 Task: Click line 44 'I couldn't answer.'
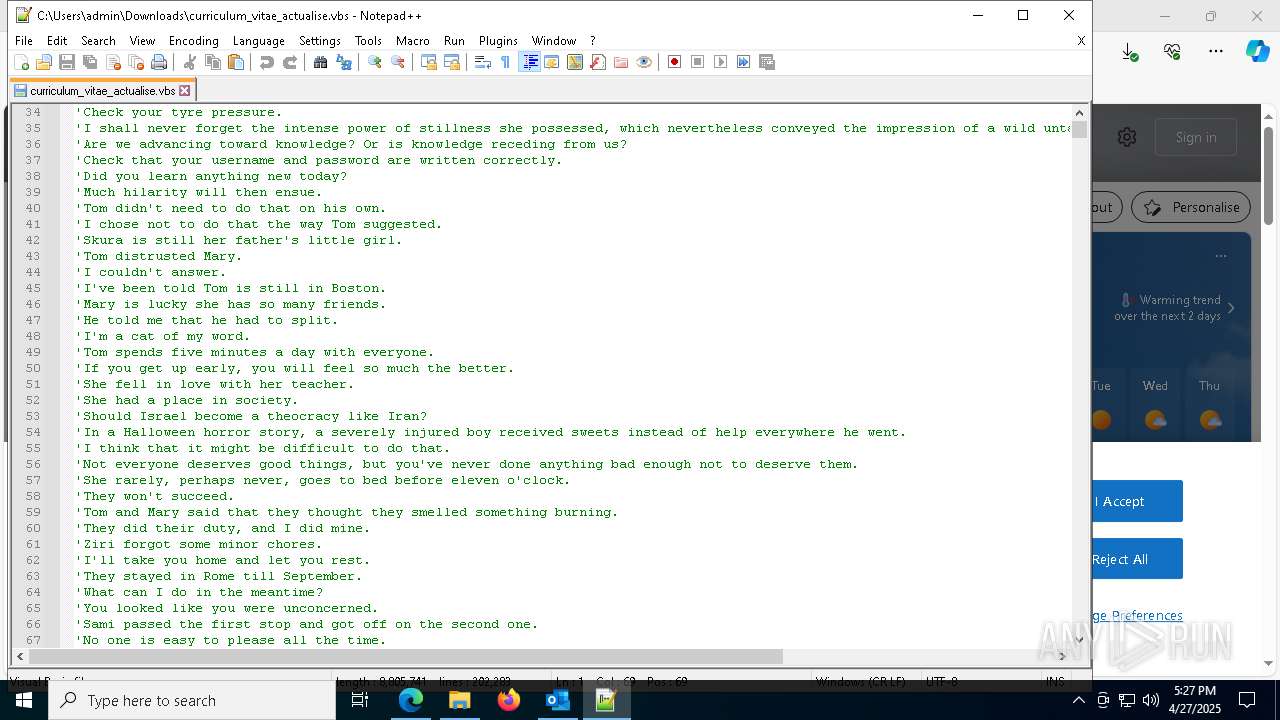[150, 272]
